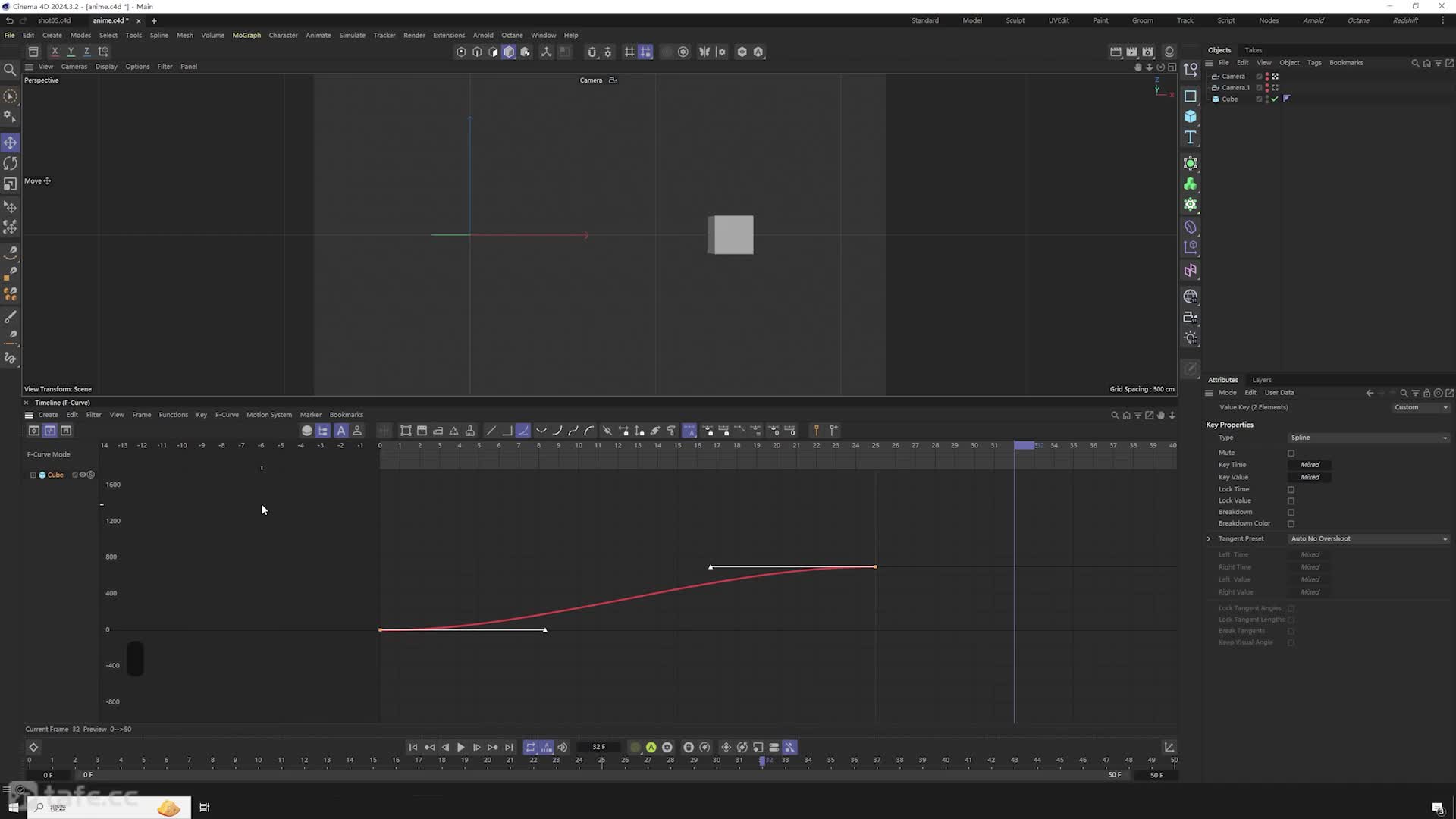The image size is (1456, 819).
Task: Open the MoGraph menu
Action: [246, 36]
